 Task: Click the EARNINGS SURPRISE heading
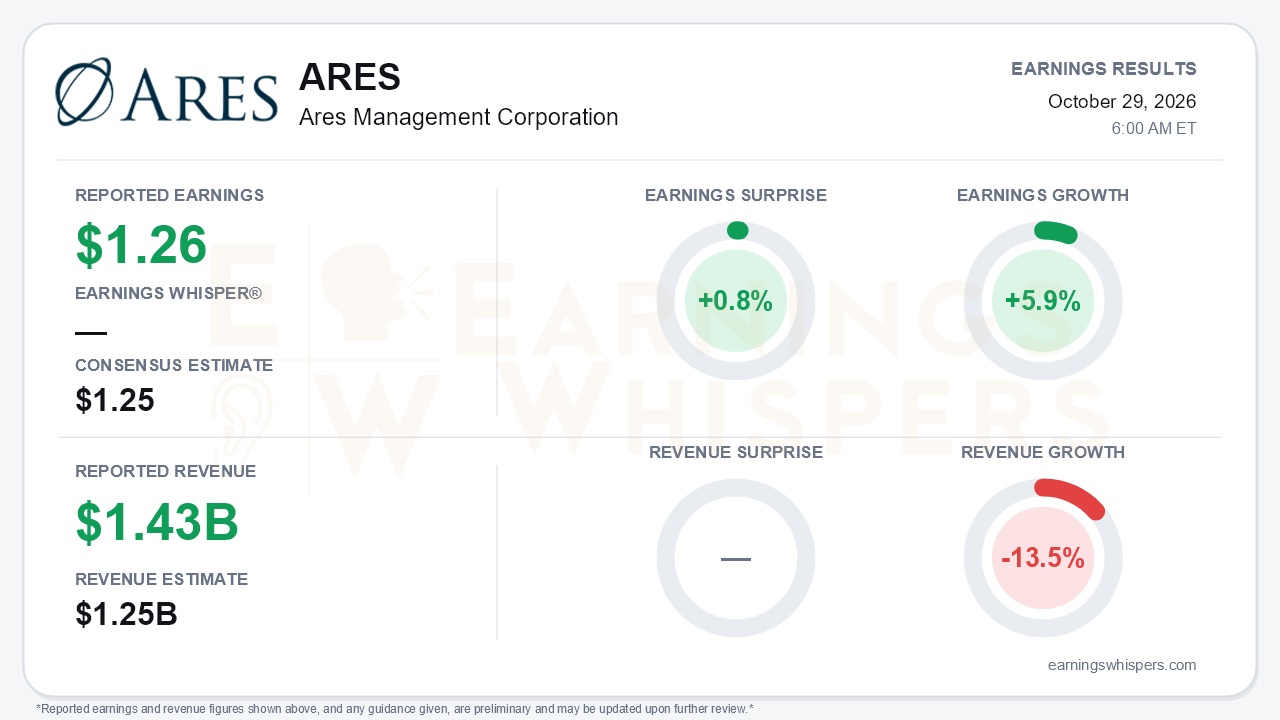736,196
